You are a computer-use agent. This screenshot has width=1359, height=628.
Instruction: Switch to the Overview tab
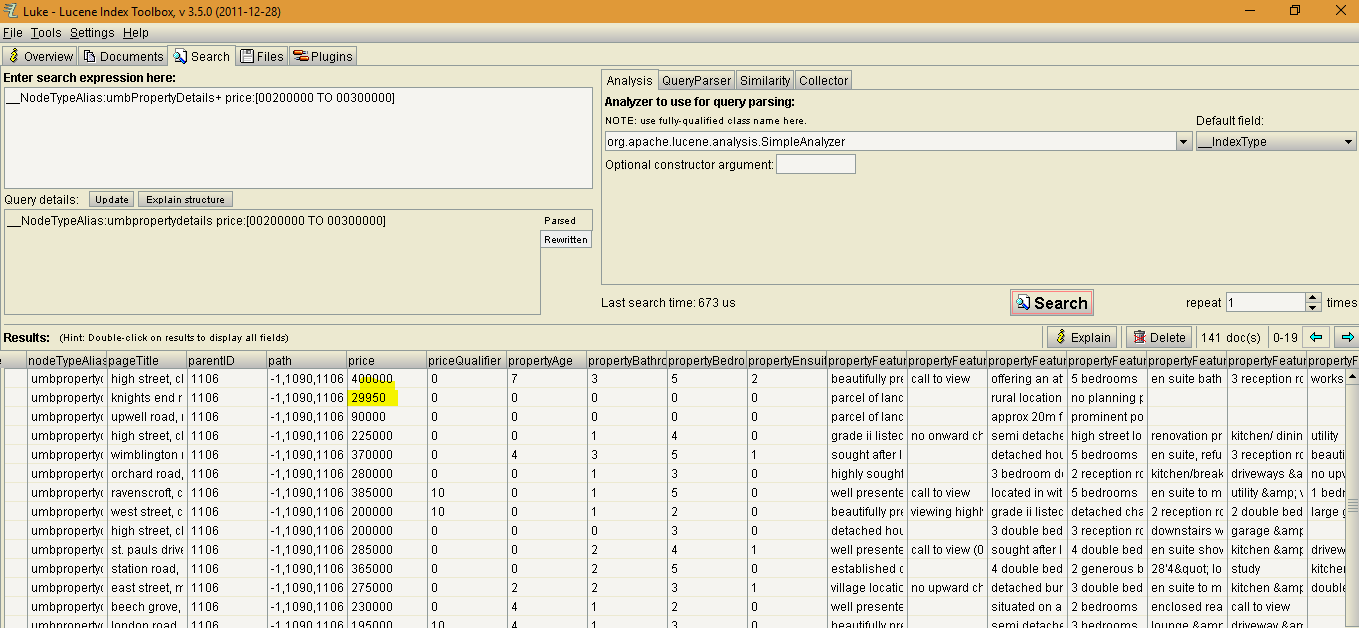[40, 56]
